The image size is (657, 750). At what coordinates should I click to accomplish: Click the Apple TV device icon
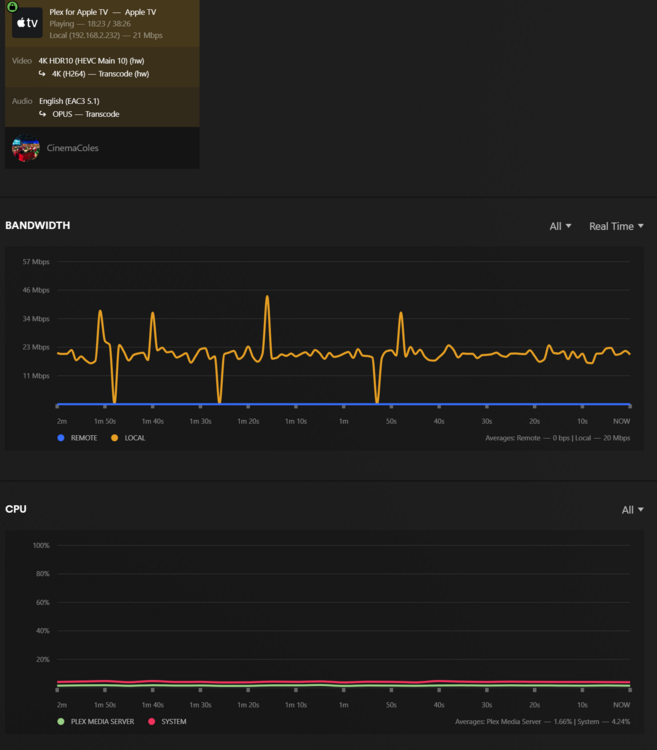tap(27, 23)
